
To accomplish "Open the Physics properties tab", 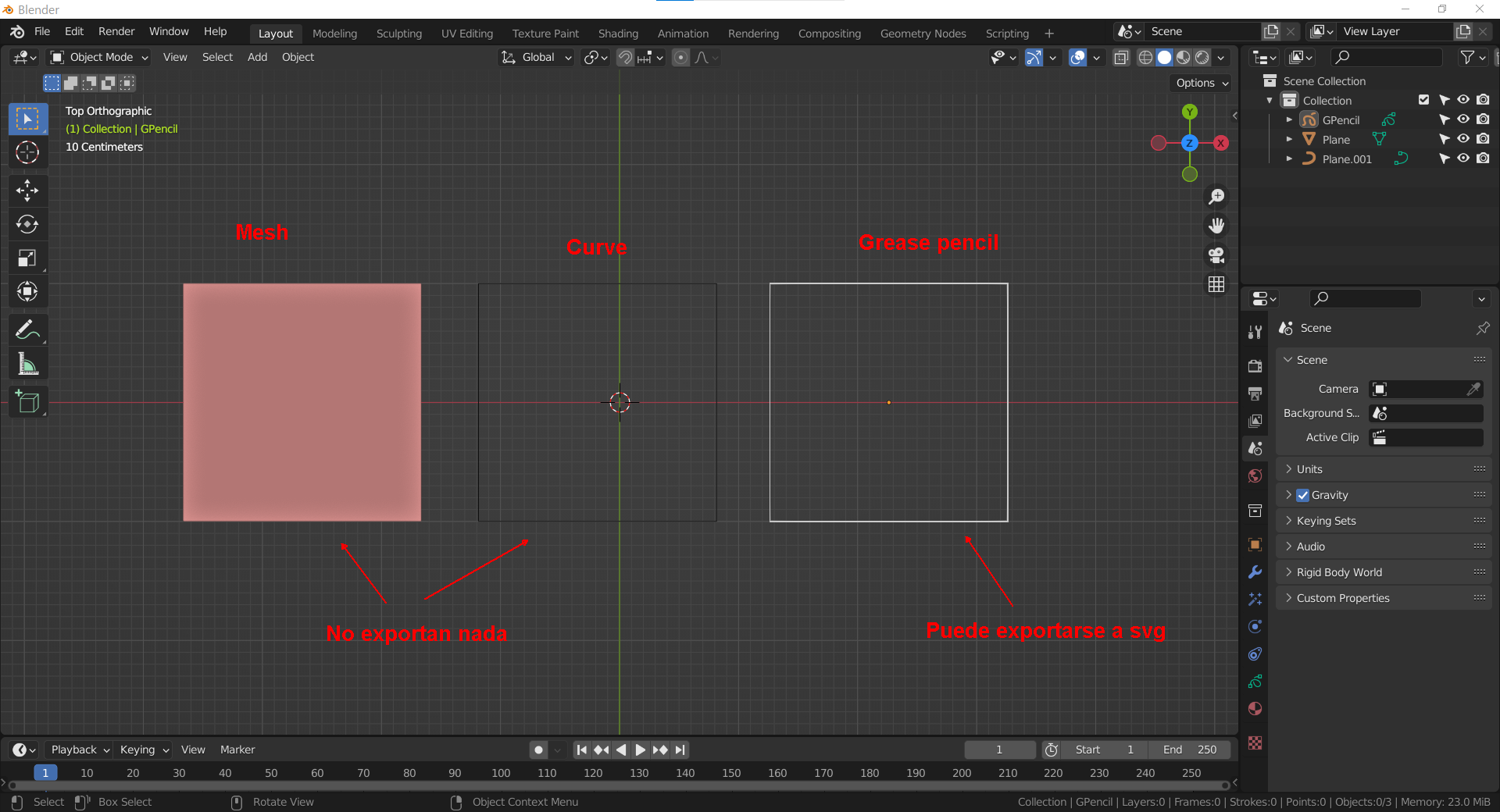I will [1255, 626].
